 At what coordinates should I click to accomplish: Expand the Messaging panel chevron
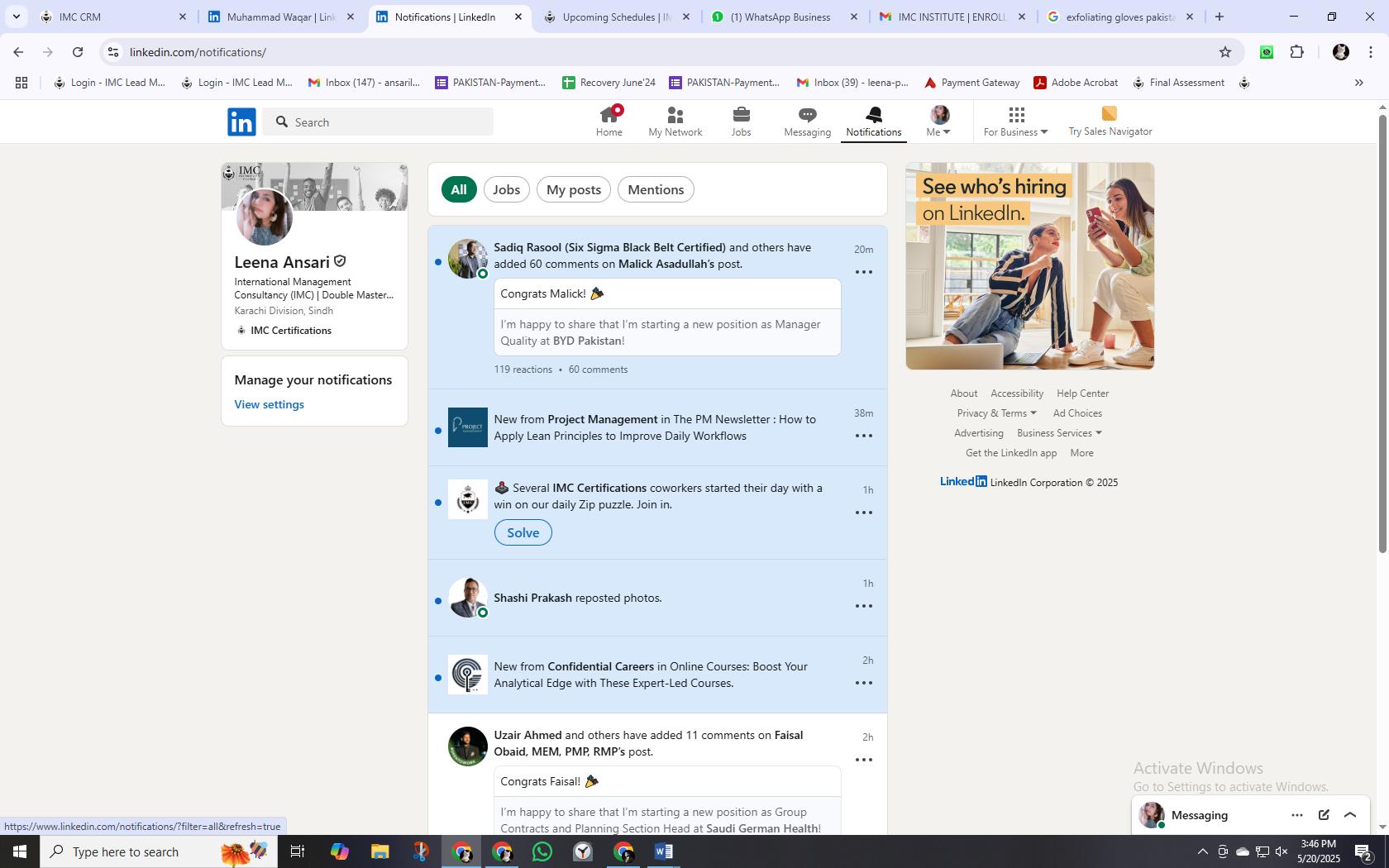[1350, 815]
